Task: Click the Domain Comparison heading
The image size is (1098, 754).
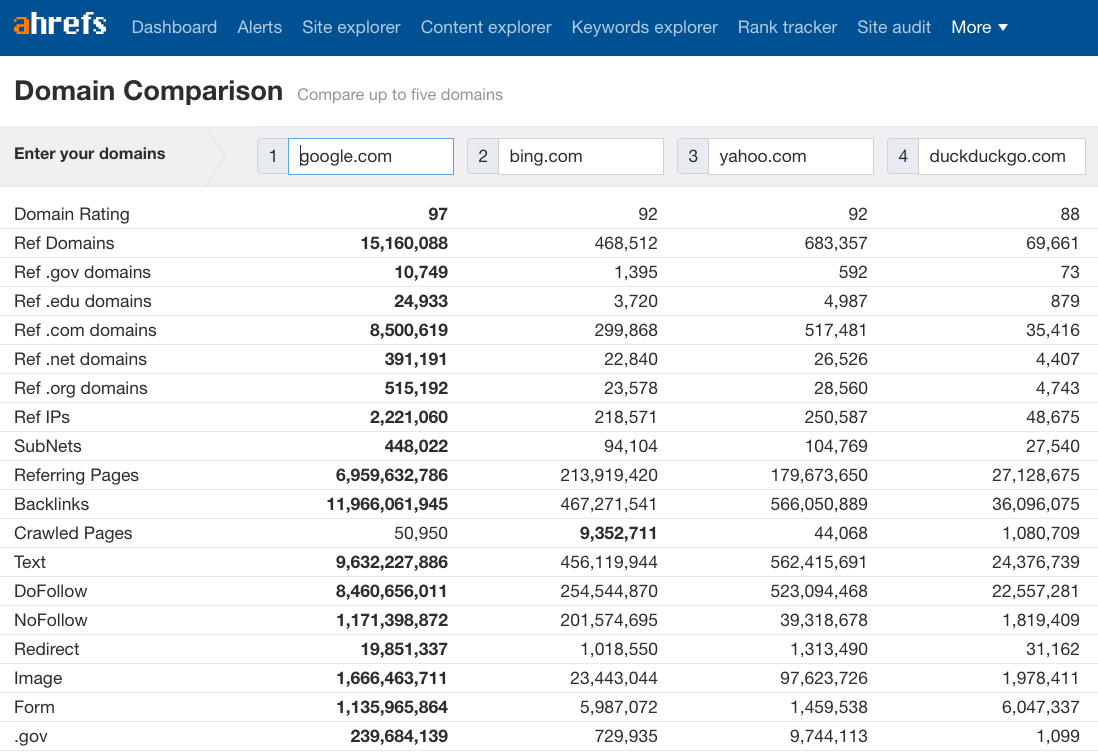Action: click(x=148, y=91)
